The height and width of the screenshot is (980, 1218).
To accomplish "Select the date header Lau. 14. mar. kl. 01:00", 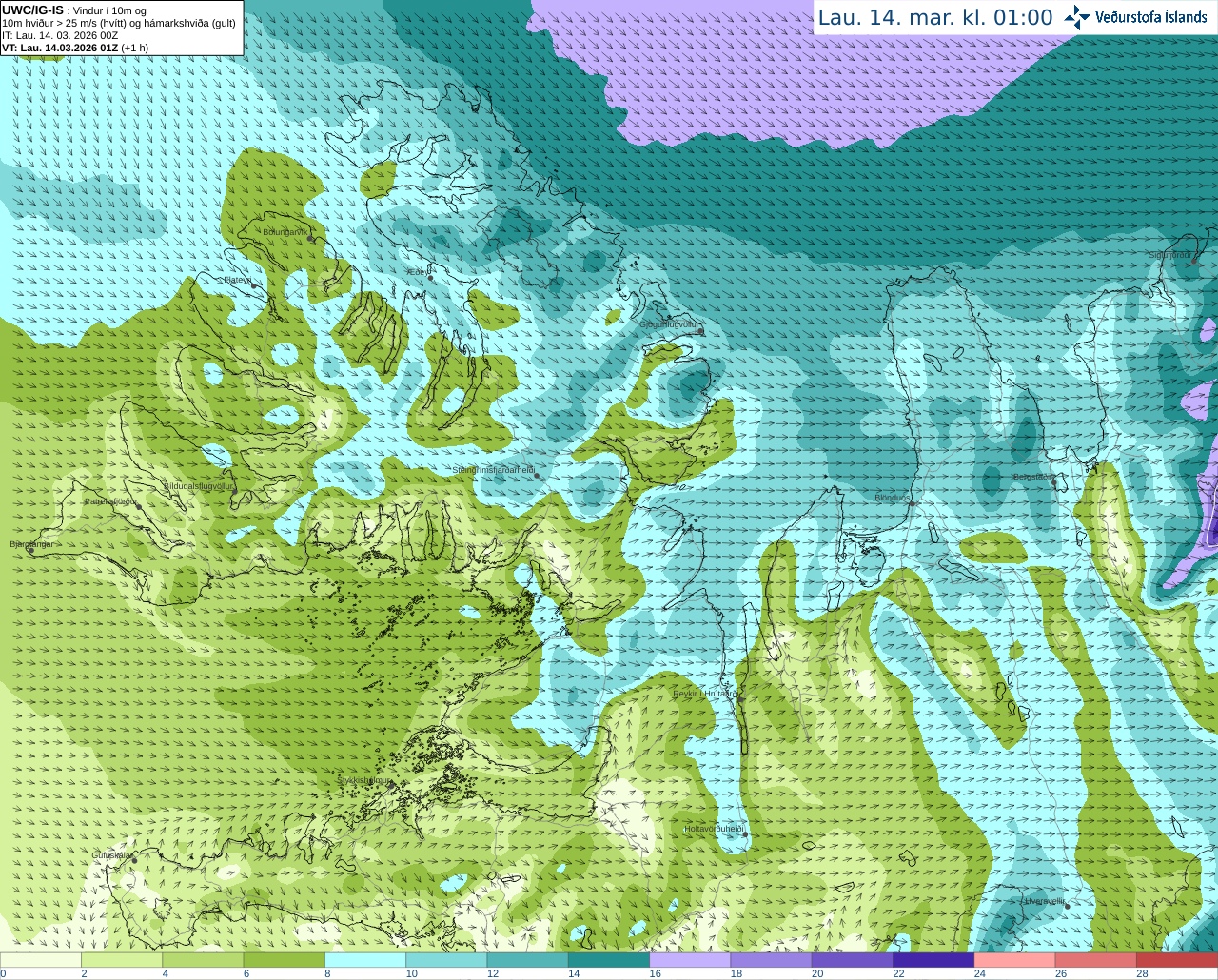I will coord(935,17).
